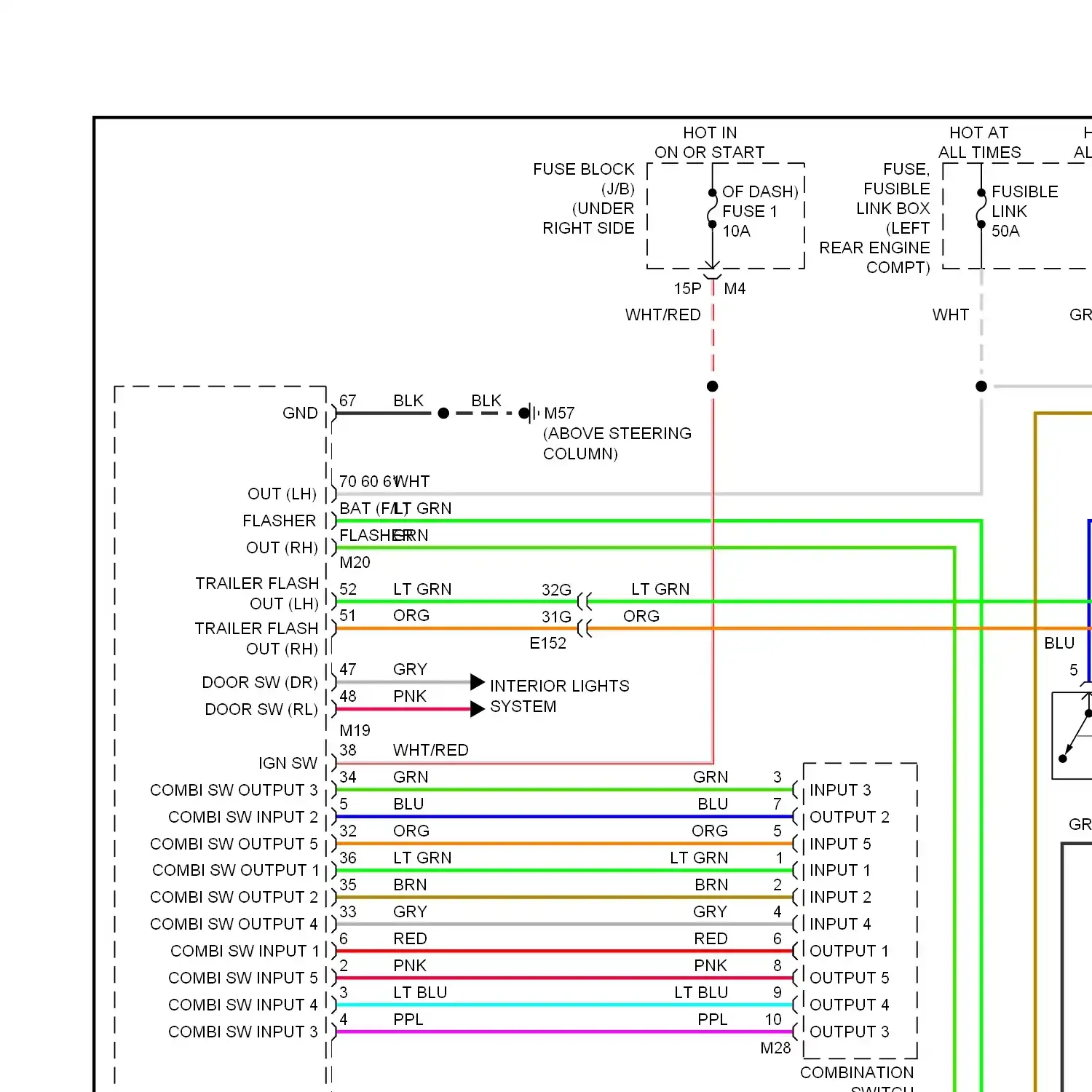Click 'COMBI SW OUTPUT 1' label
This screenshot has width=1092, height=1092.
pyautogui.click(x=236, y=870)
